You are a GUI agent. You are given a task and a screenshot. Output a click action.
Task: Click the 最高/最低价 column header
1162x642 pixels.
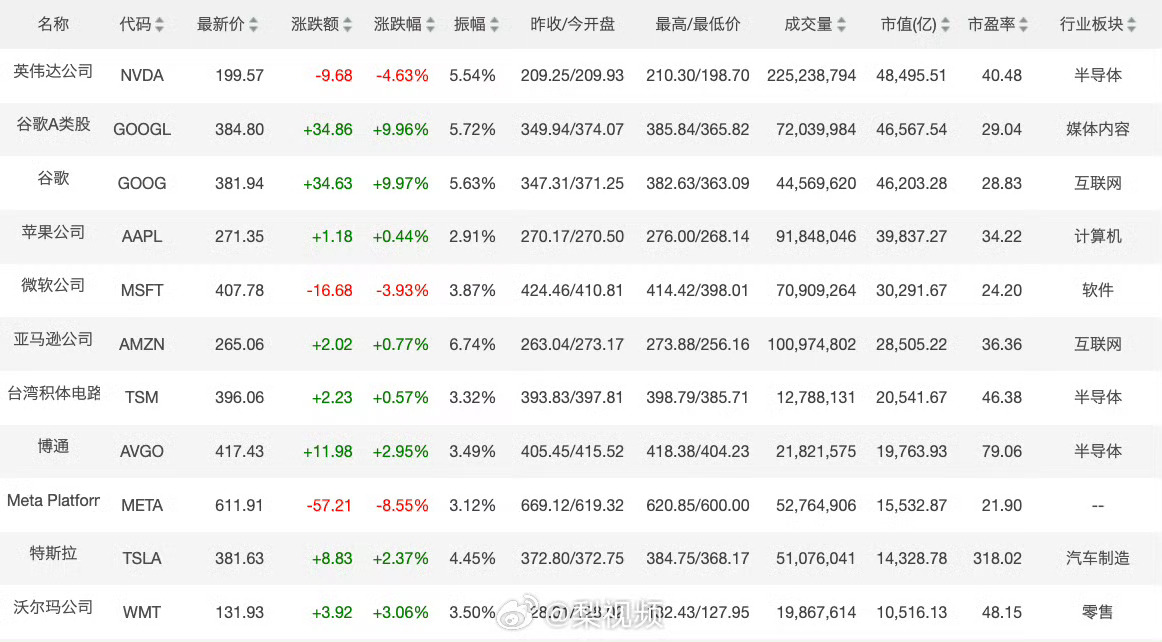click(x=697, y=24)
